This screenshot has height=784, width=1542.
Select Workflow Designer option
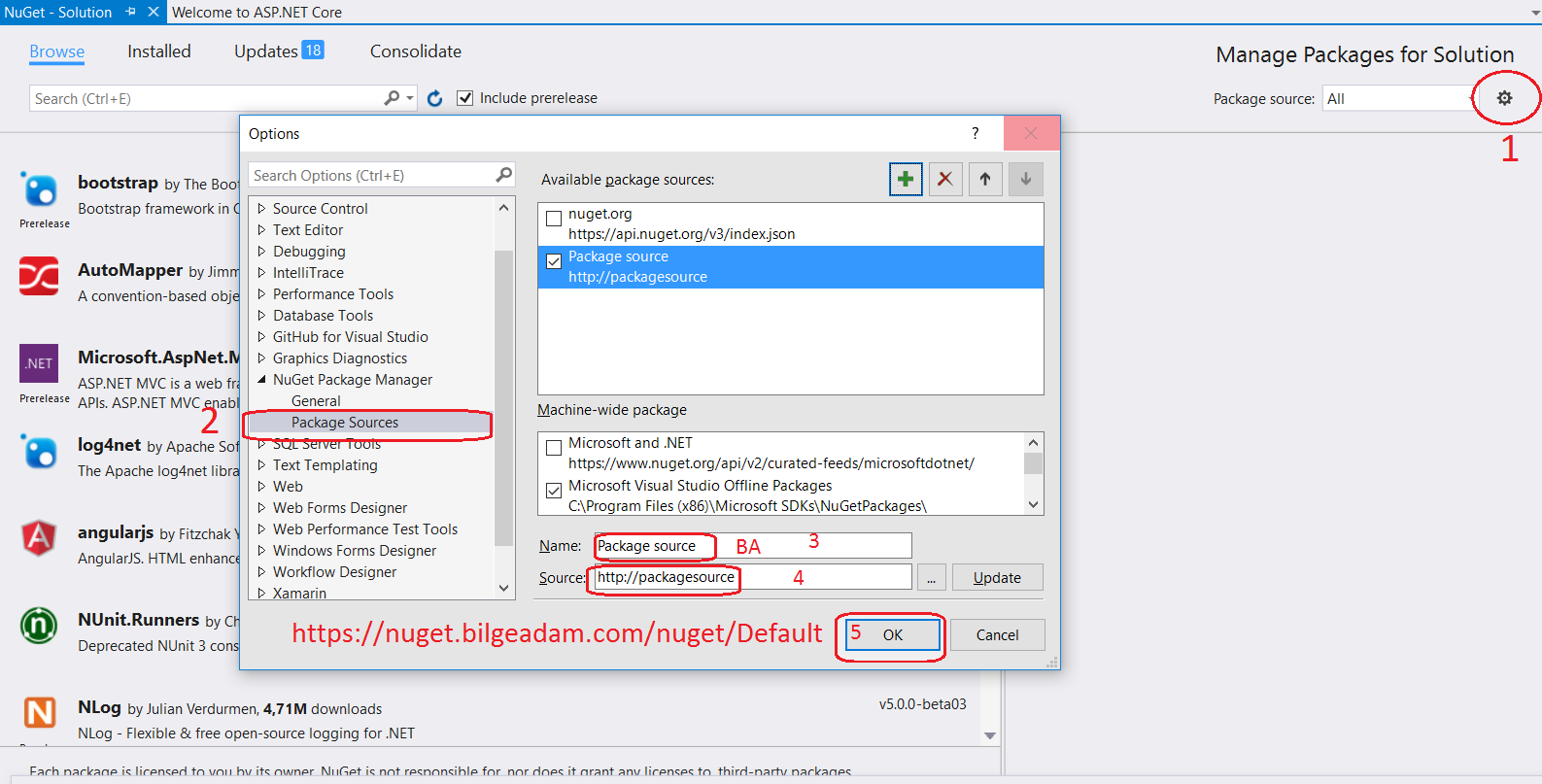tap(334, 571)
